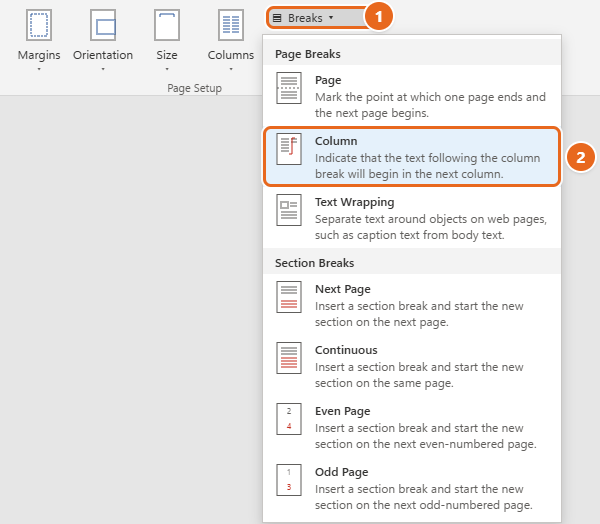Click the 'Page Setup' group label
The width and height of the screenshot is (600, 524).
click(194, 88)
